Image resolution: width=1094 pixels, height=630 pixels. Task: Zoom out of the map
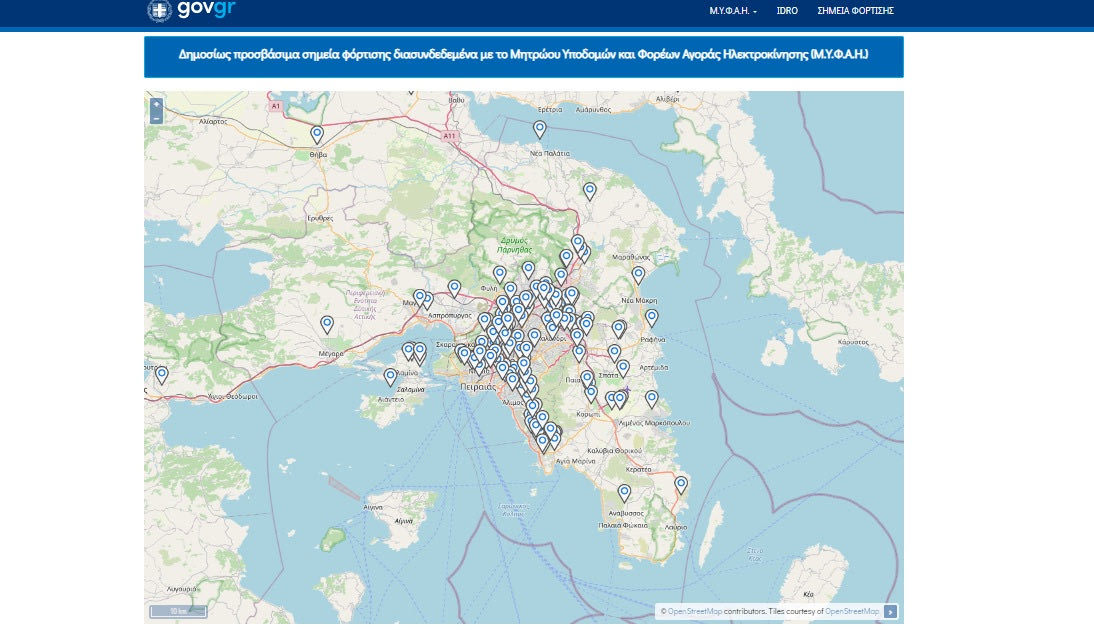(x=156, y=117)
